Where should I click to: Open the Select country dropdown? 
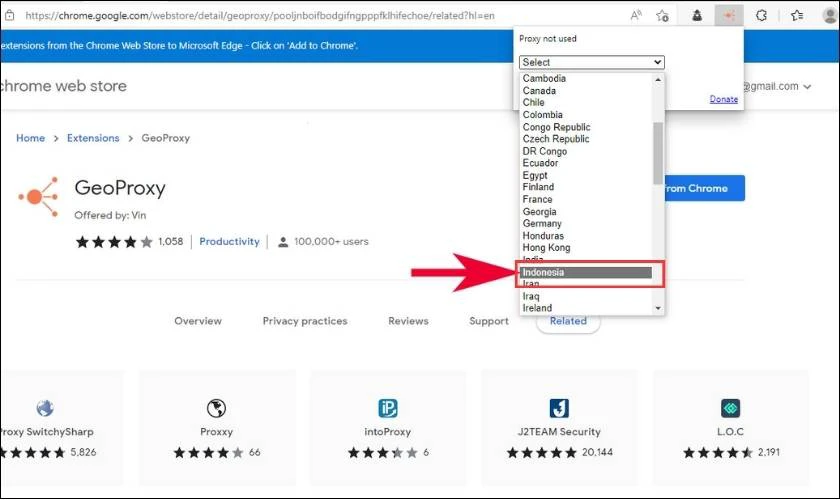coord(591,62)
